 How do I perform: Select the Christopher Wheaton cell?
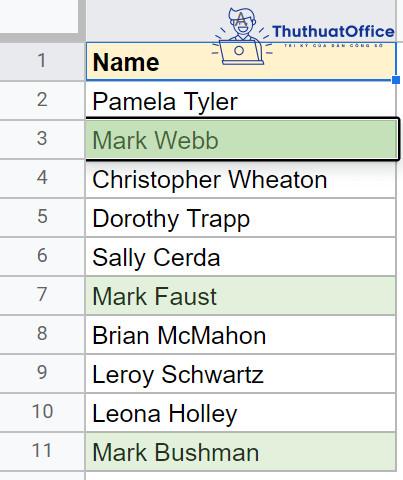tap(241, 179)
